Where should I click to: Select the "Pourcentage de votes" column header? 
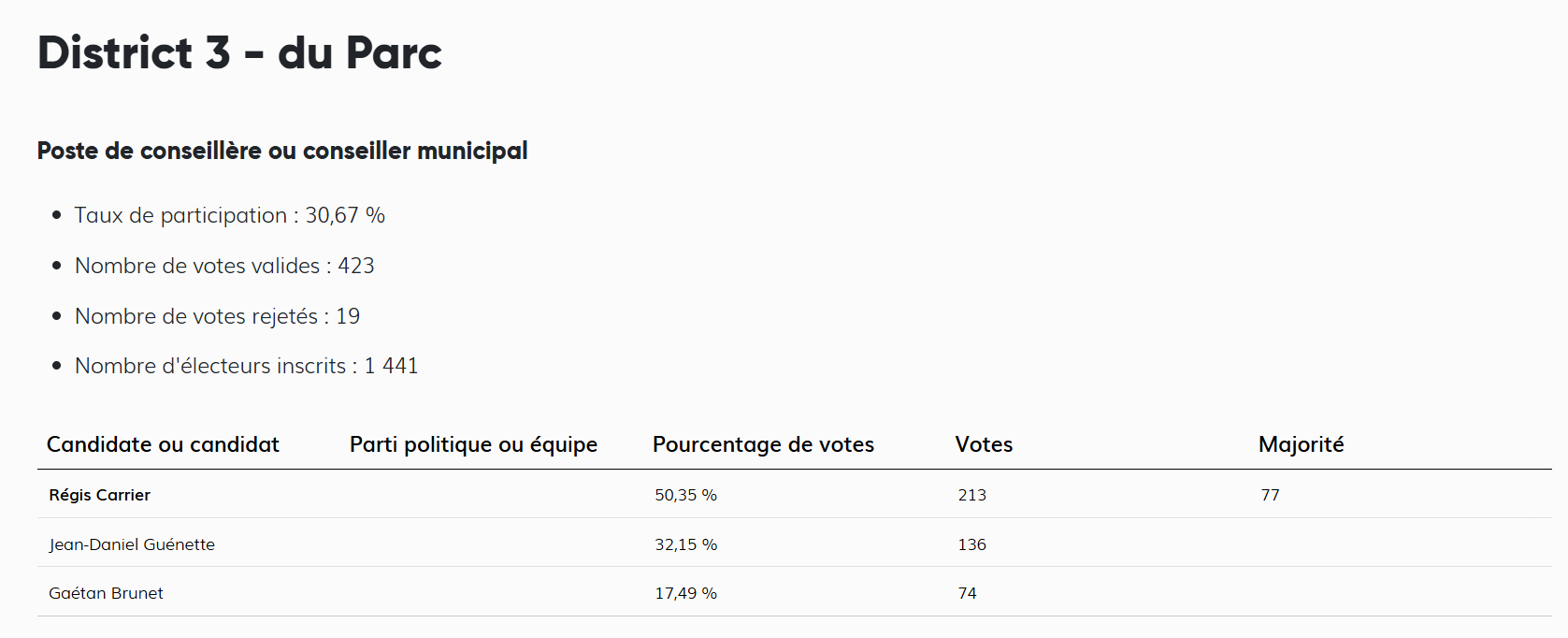pyautogui.click(x=763, y=444)
